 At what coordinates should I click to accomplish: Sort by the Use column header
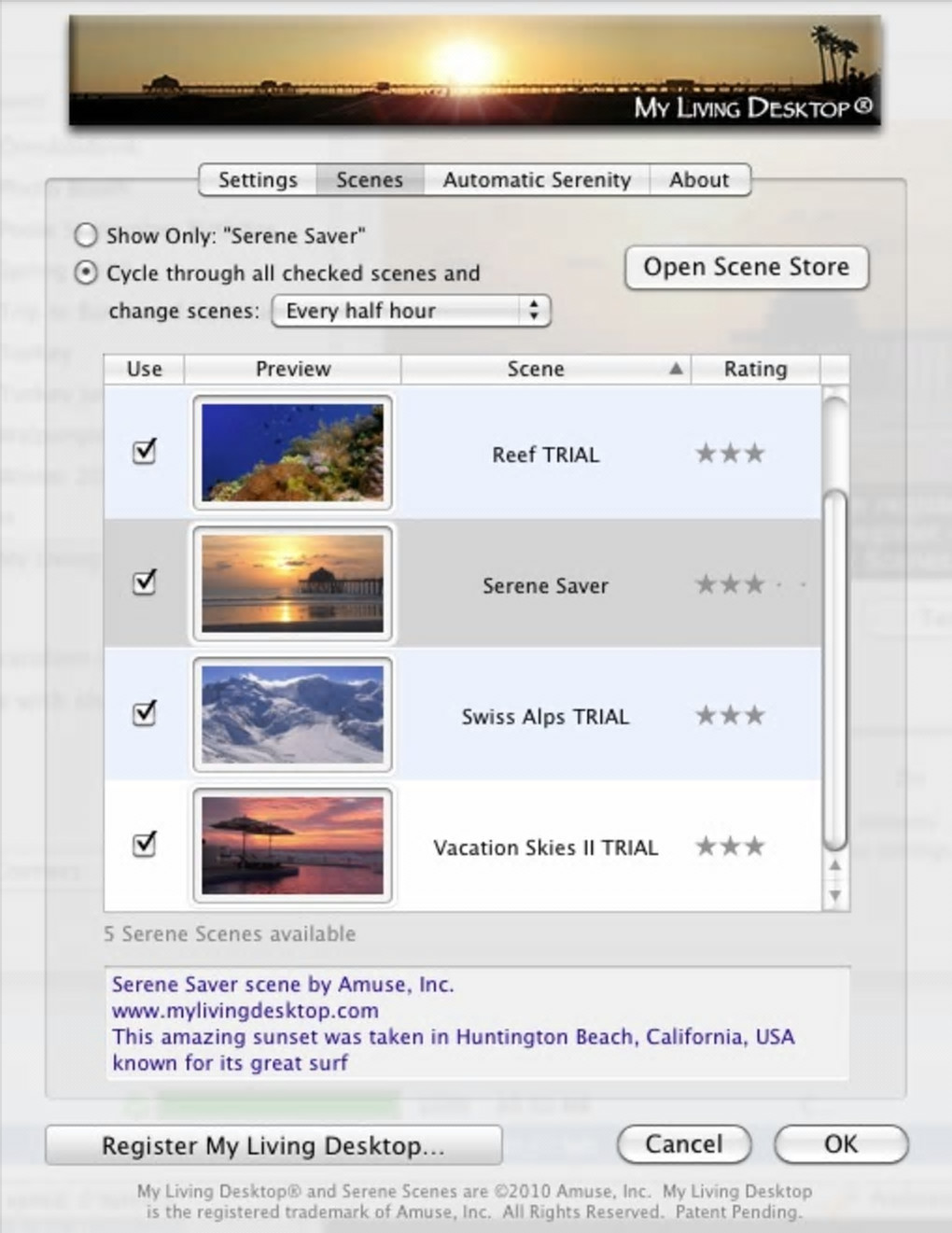145,369
